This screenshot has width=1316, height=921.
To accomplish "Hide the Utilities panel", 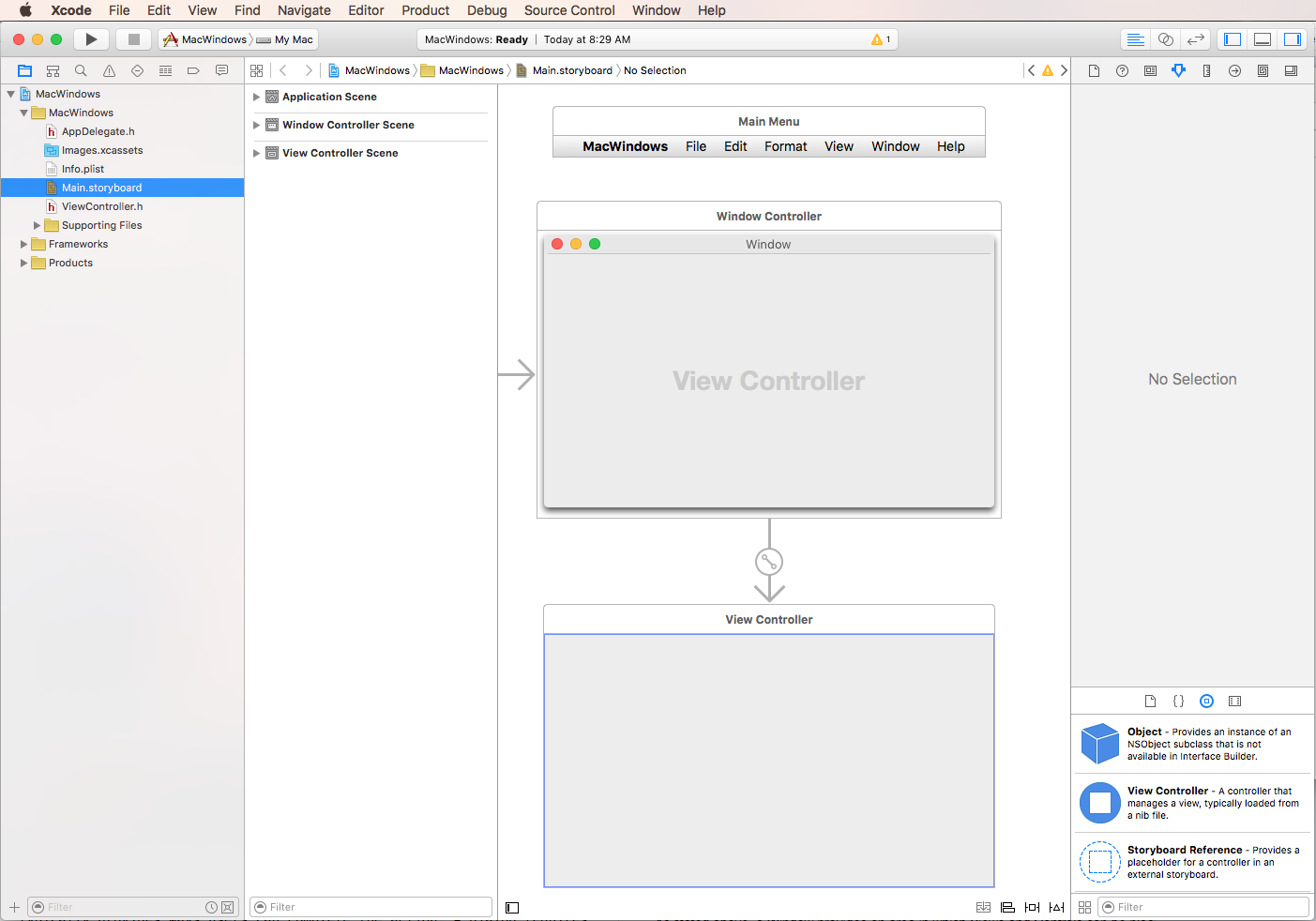I will click(1293, 38).
